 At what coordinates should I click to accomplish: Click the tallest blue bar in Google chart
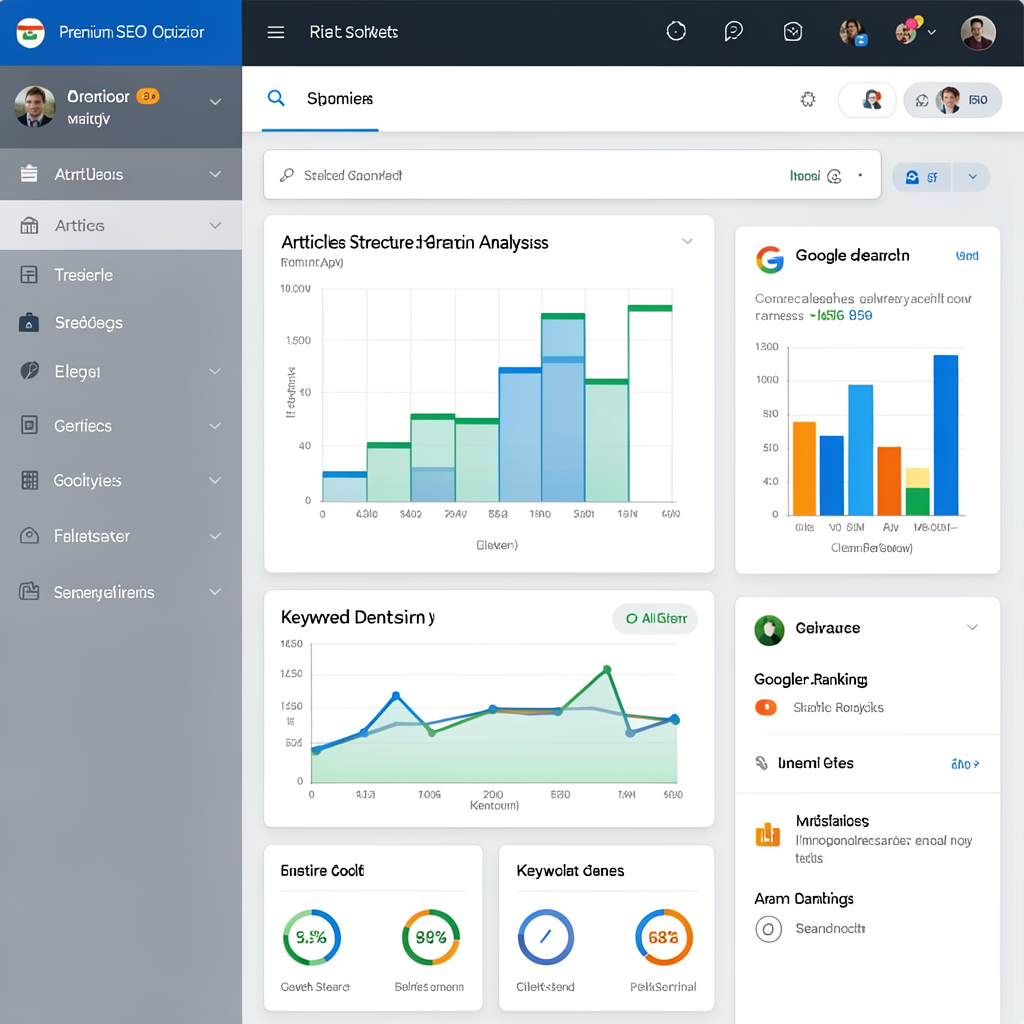(x=946, y=435)
